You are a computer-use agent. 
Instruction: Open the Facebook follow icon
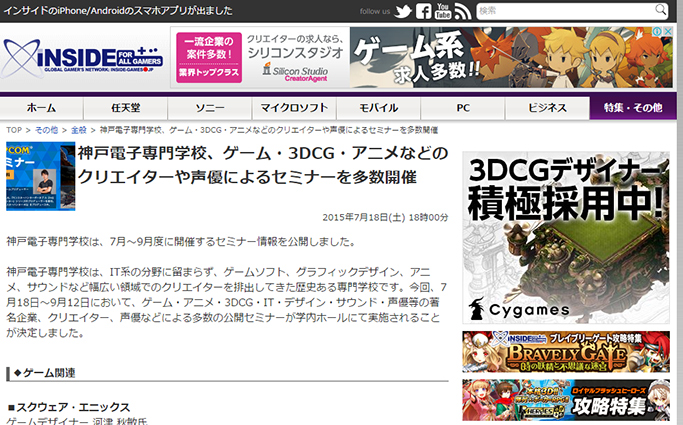(423, 11)
